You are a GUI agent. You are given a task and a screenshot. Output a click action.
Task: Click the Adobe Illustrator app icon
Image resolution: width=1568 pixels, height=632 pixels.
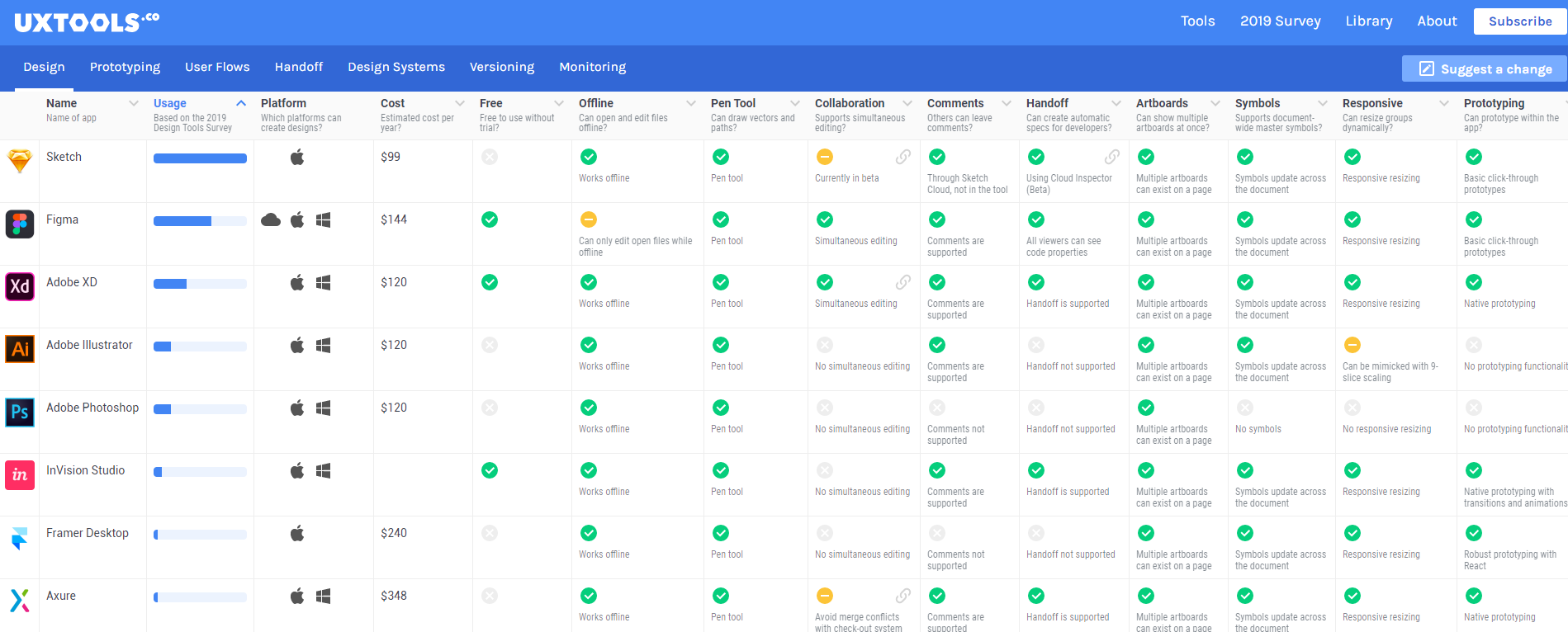click(20, 349)
